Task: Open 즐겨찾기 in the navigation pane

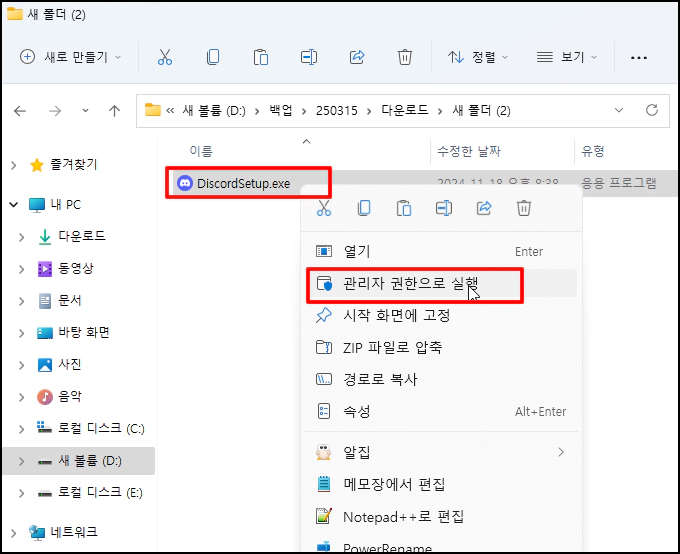Action: pos(73,165)
